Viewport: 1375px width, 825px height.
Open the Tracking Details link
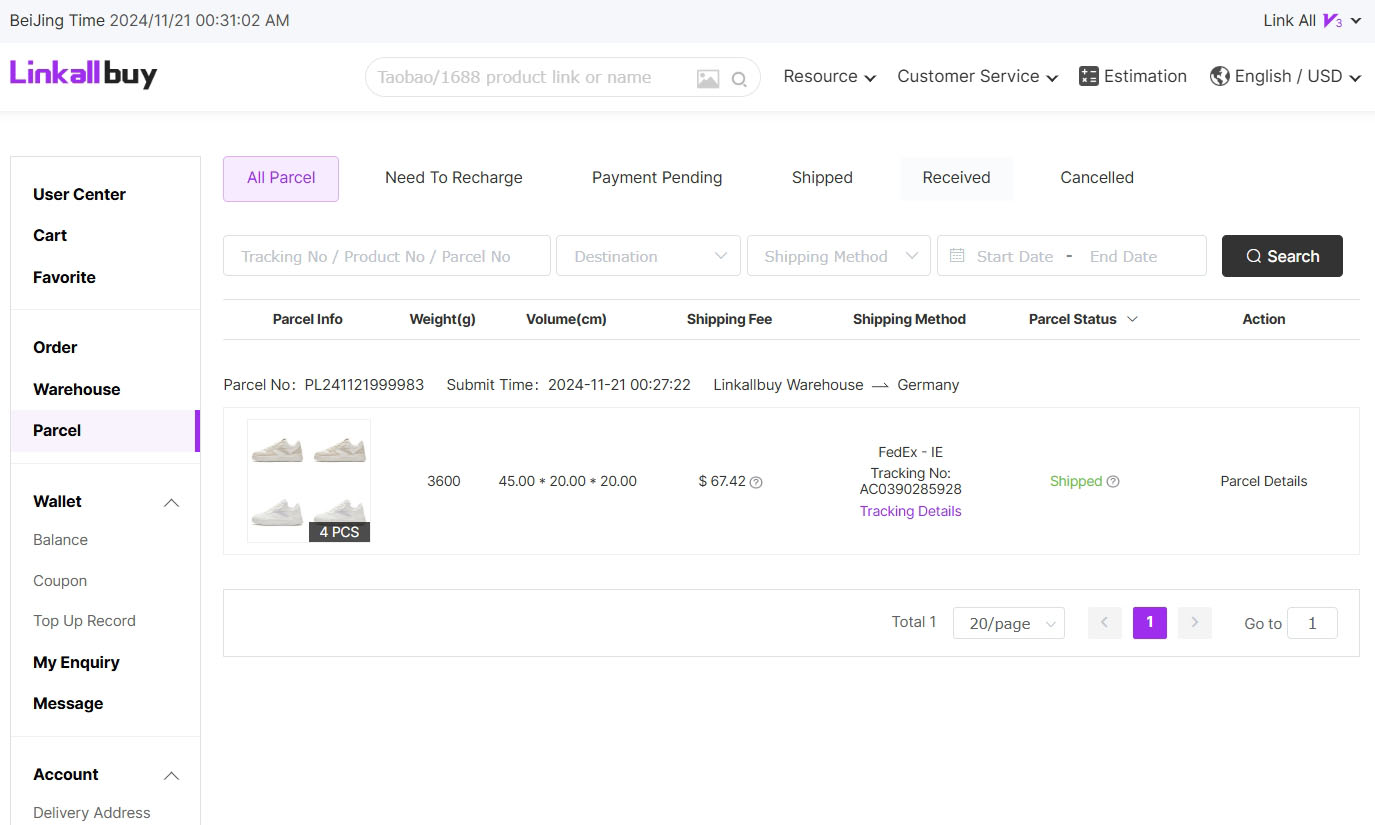(910, 511)
